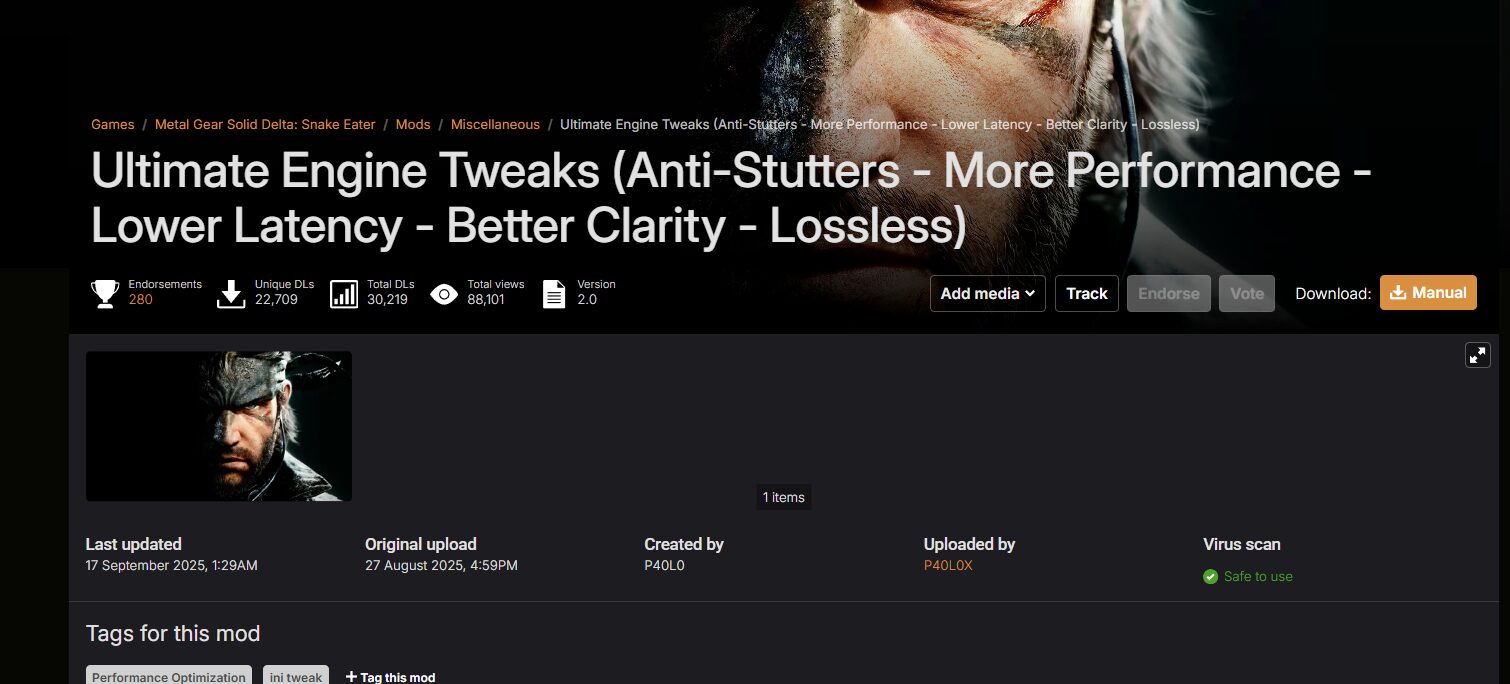The image size is (1510, 684).
Task: Click the plus icon beside Tag this mod
Action: 351,677
